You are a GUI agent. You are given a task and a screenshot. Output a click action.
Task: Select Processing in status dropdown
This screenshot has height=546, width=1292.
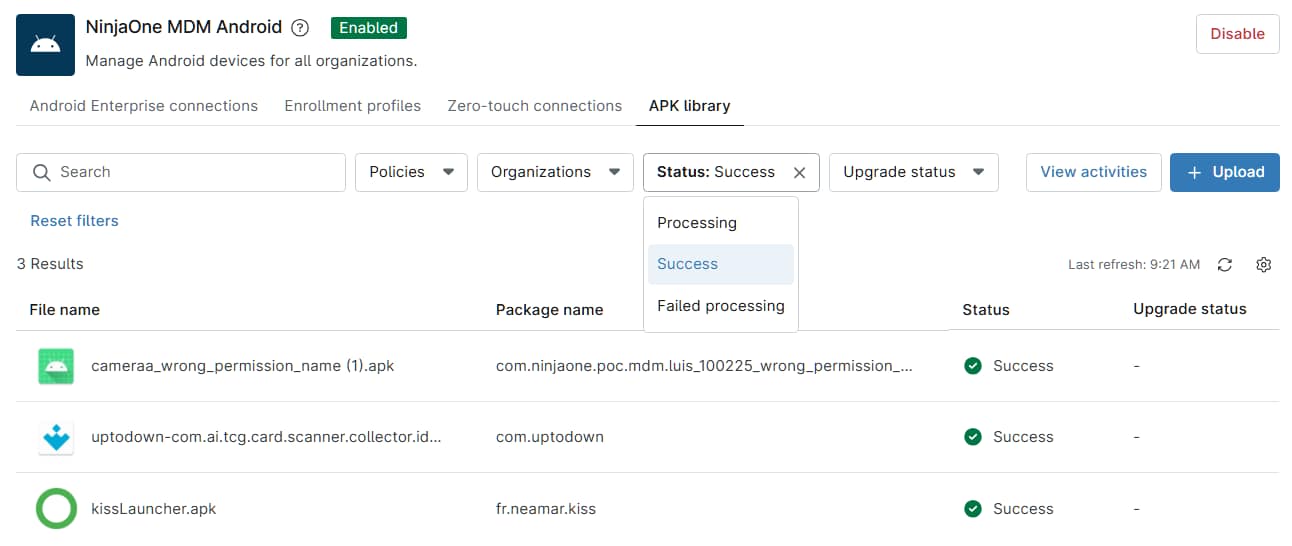(x=721, y=223)
